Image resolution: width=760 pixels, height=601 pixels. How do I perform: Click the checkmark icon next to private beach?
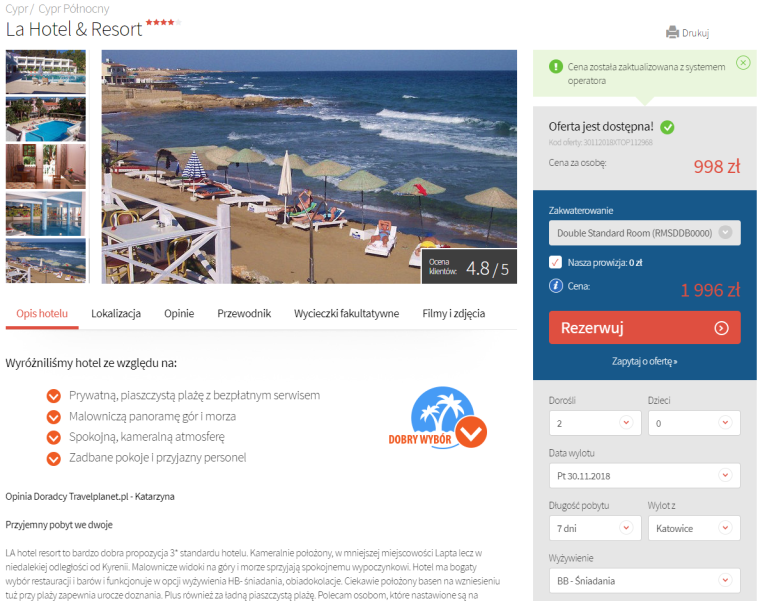point(53,396)
